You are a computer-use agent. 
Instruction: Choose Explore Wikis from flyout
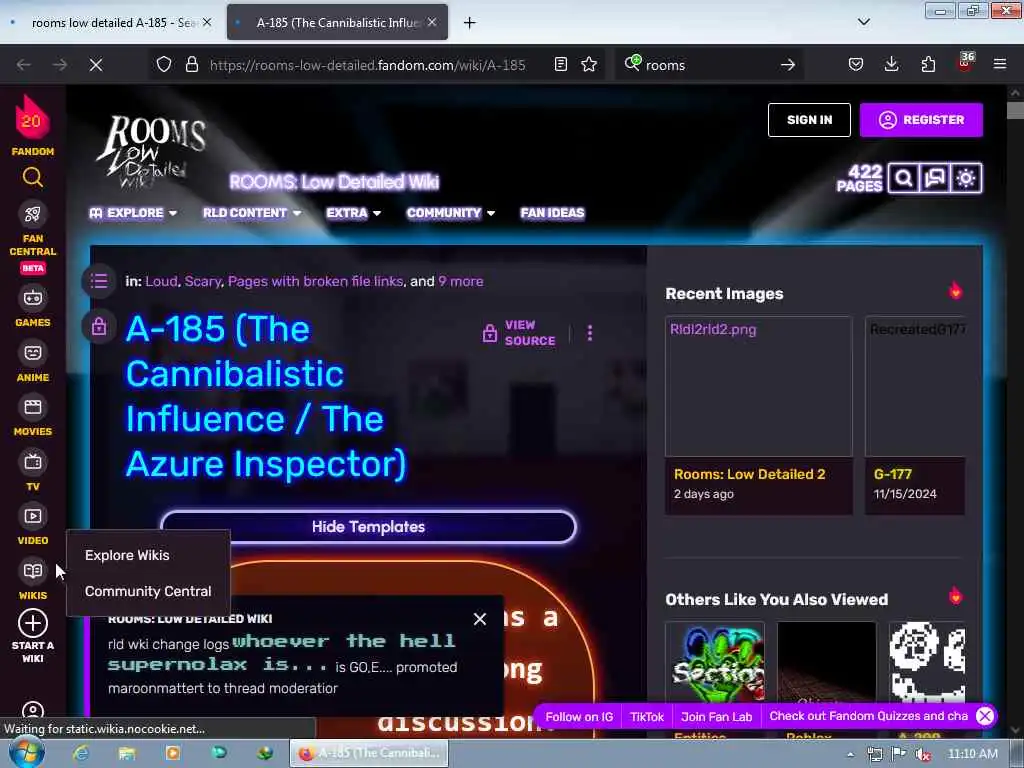point(127,555)
